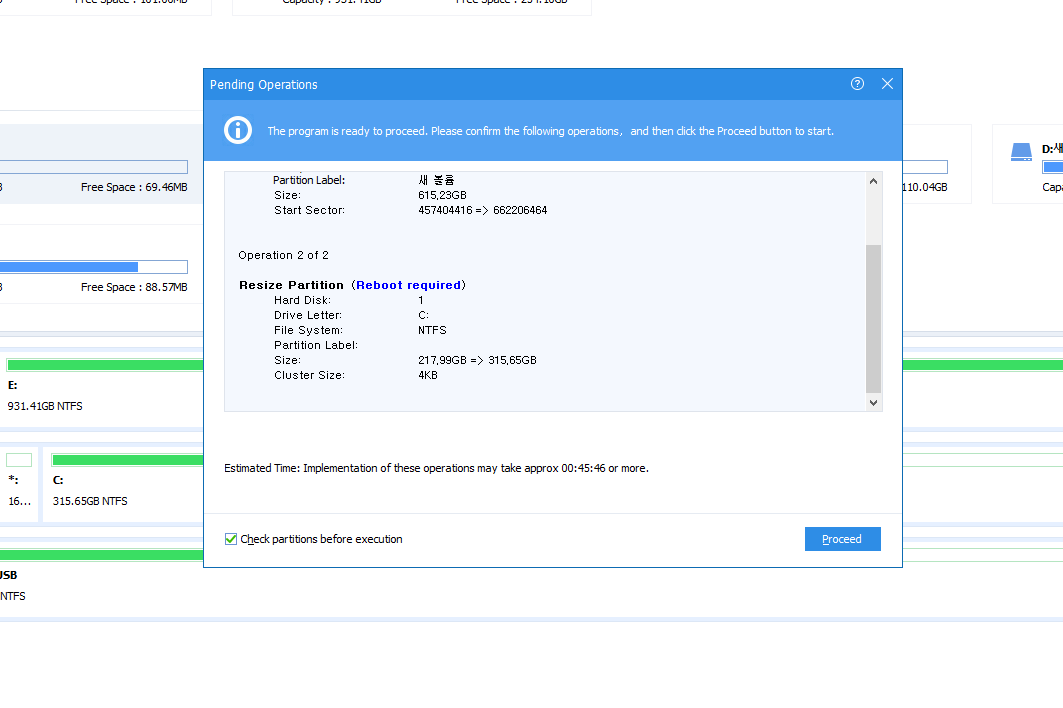The width and height of the screenshot is (1063, 708).
Task: Click the blue info icon in the banner
Action: tap(238, 130)
